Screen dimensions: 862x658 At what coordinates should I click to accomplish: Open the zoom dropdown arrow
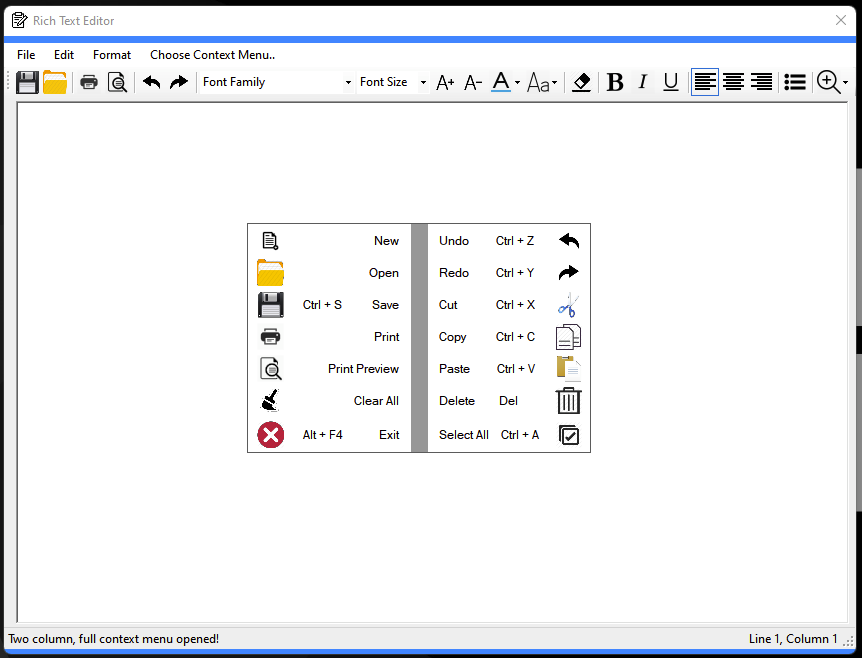coord(846,83)
